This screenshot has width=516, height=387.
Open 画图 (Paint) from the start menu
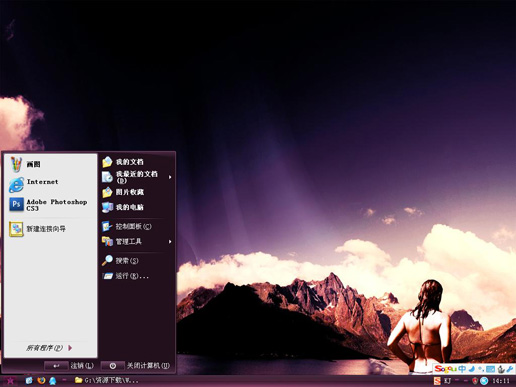[51, 164]
